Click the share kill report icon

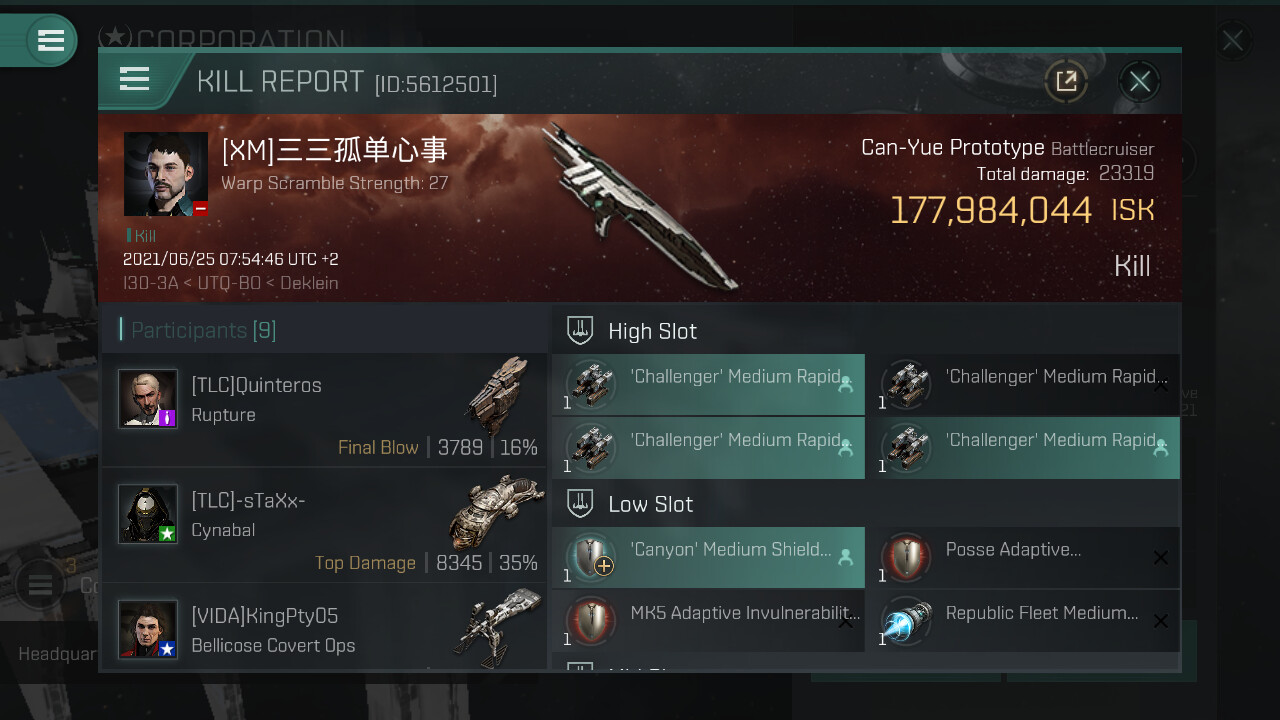click(x=1066, y=81)
